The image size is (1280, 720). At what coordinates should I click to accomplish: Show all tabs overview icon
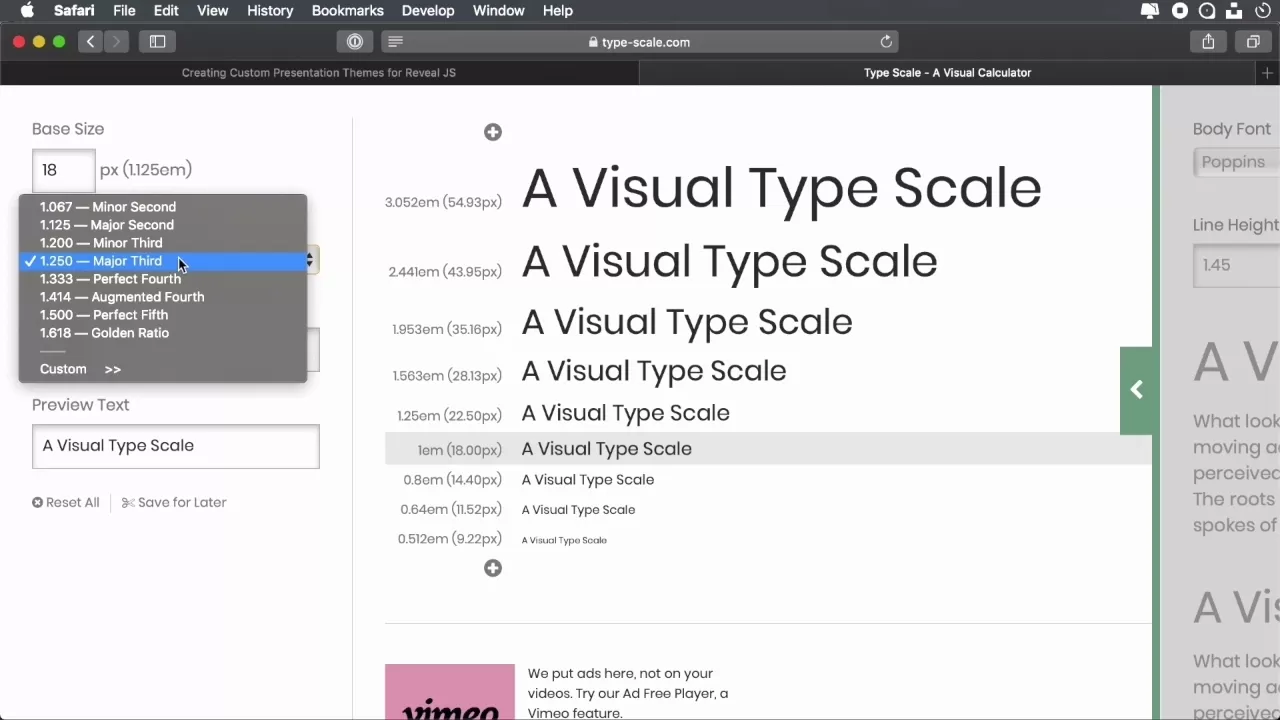pyautogui.click(x=1252, y=42)
